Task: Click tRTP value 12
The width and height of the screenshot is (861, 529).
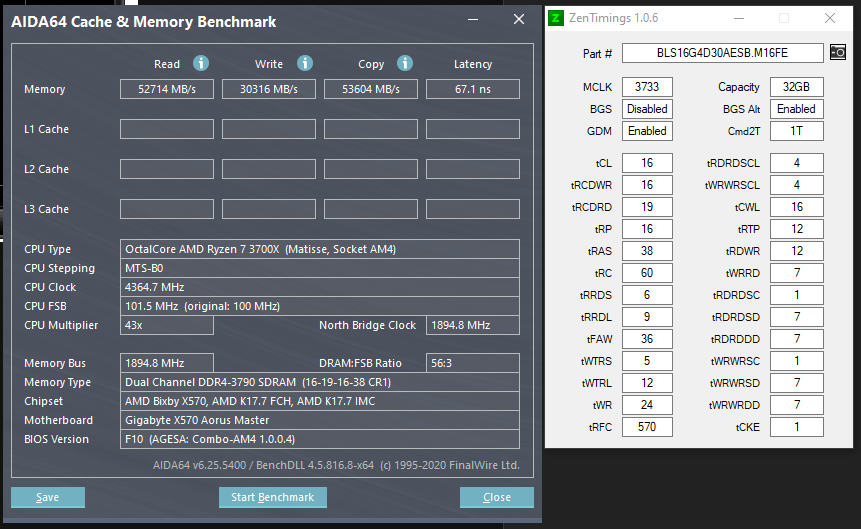Action: tap(796, 229)
